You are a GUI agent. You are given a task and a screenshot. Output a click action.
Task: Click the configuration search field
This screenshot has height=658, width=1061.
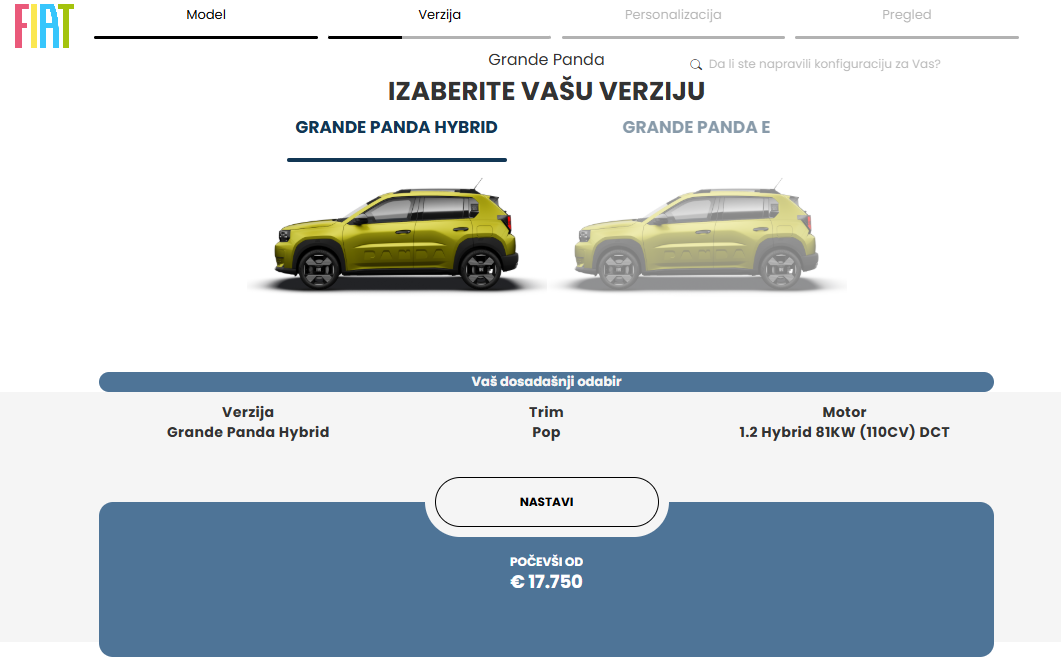pos(824,64)
